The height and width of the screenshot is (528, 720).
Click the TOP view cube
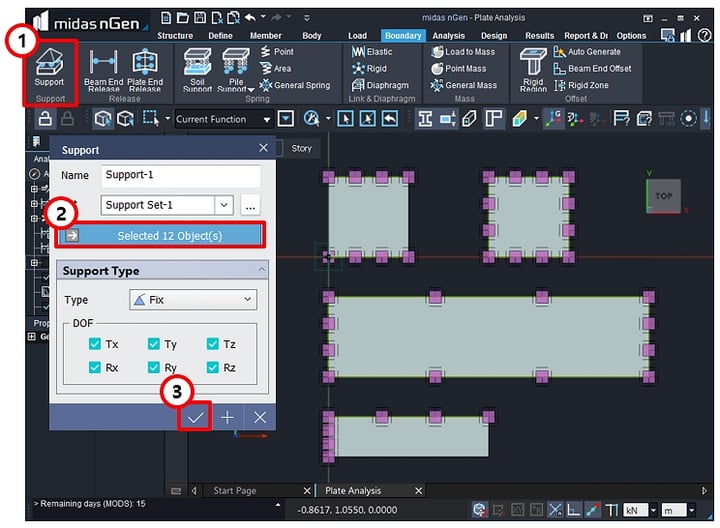coord(663,196)
